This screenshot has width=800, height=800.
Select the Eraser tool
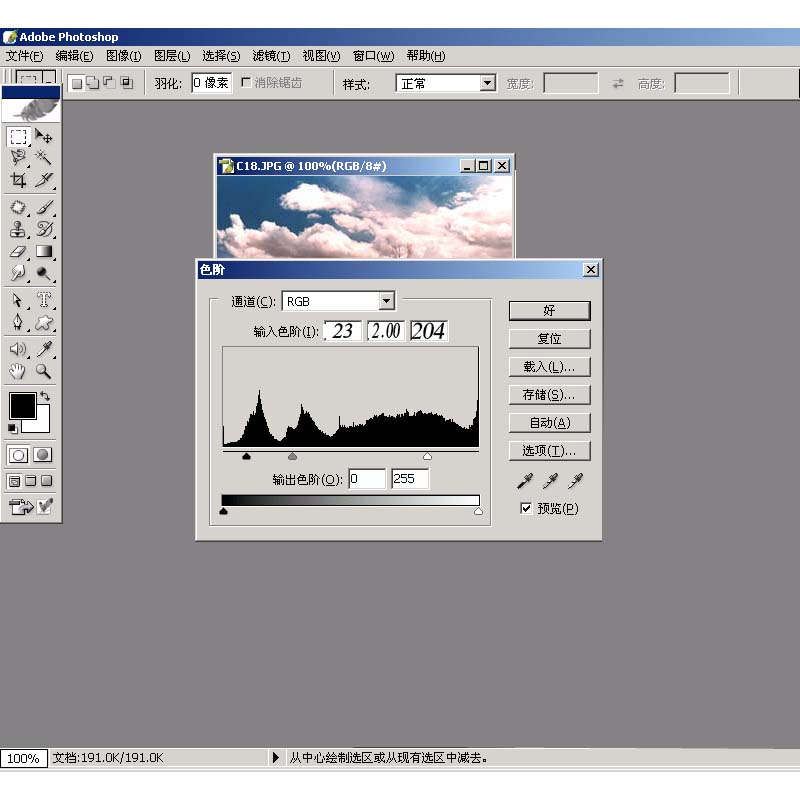tap(18, 251)
